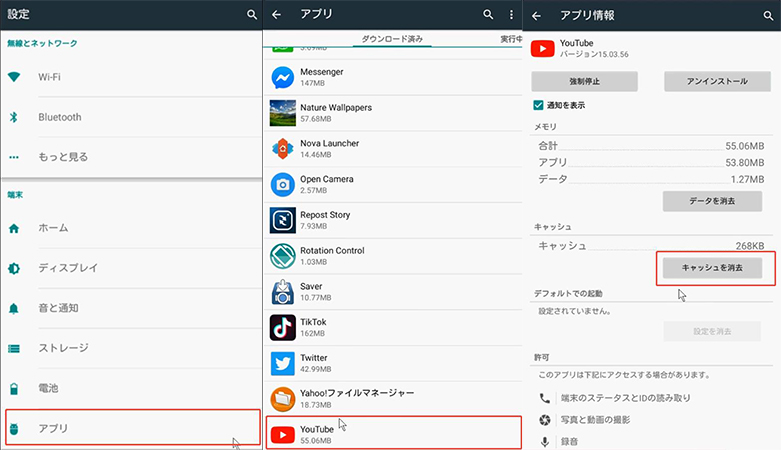781x450 pixels.
Task: Toggle the 通知を表示 checkbox
Action: click(538, 105)
